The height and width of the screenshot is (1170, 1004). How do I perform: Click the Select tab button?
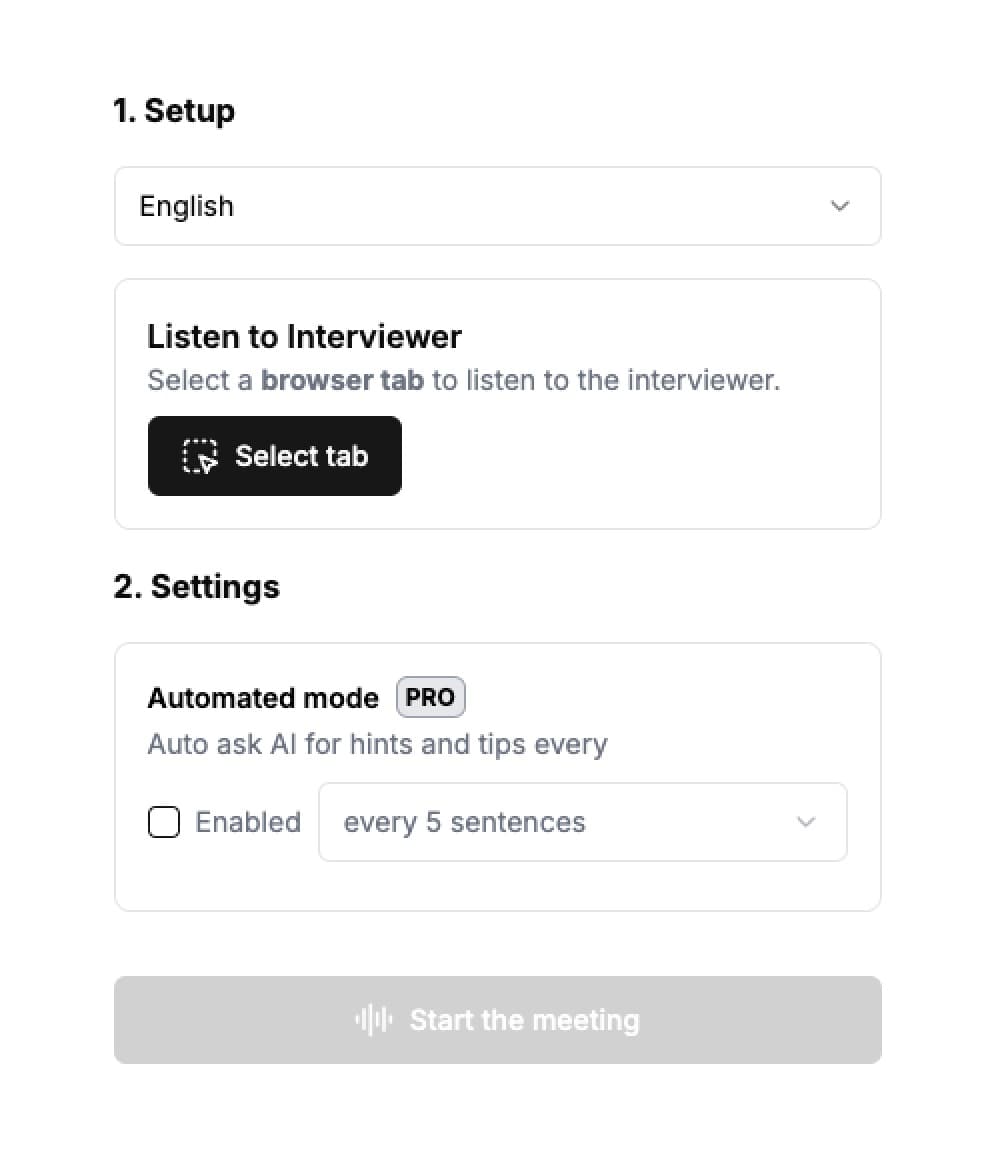pyautogui.click(x=274, y=456)
